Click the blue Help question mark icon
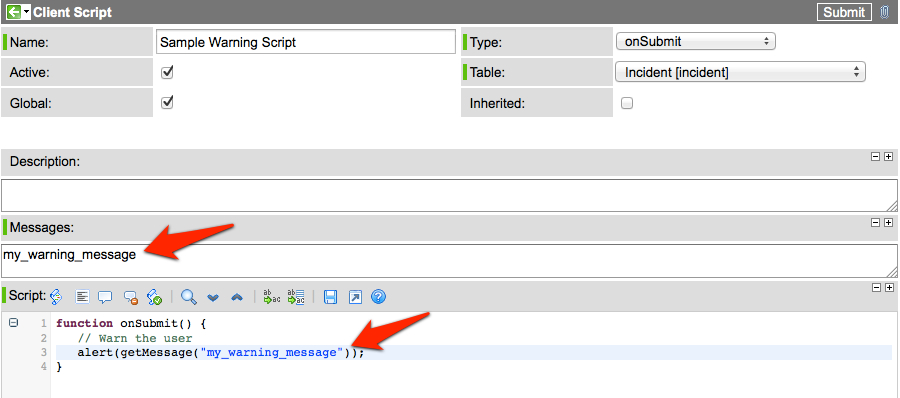Image resolution: width=900 pixels, height=398 pixels. pos(378,297)
